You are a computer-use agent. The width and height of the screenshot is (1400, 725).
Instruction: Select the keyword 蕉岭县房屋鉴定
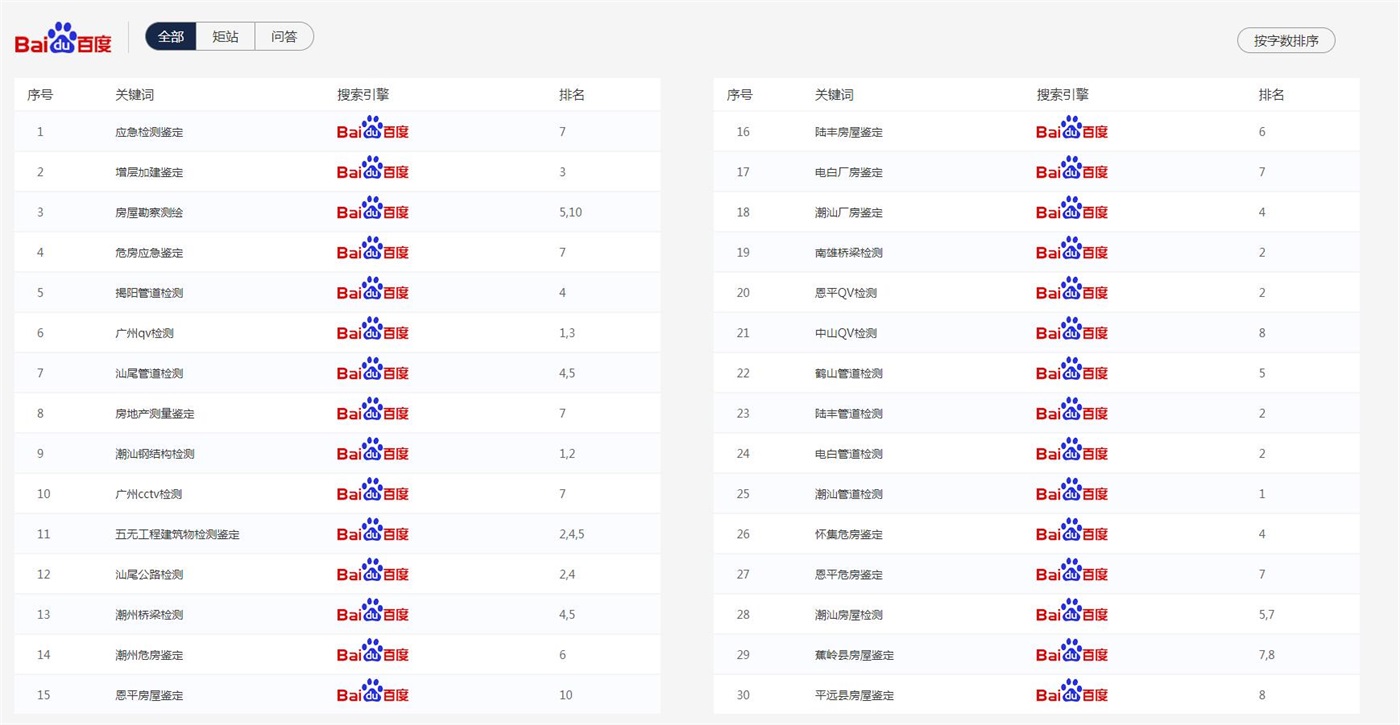click(854, 655)
